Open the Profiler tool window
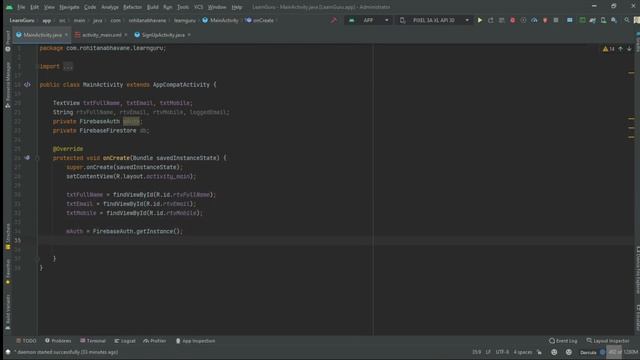640x360 pixels. click(x=155, y=341)
